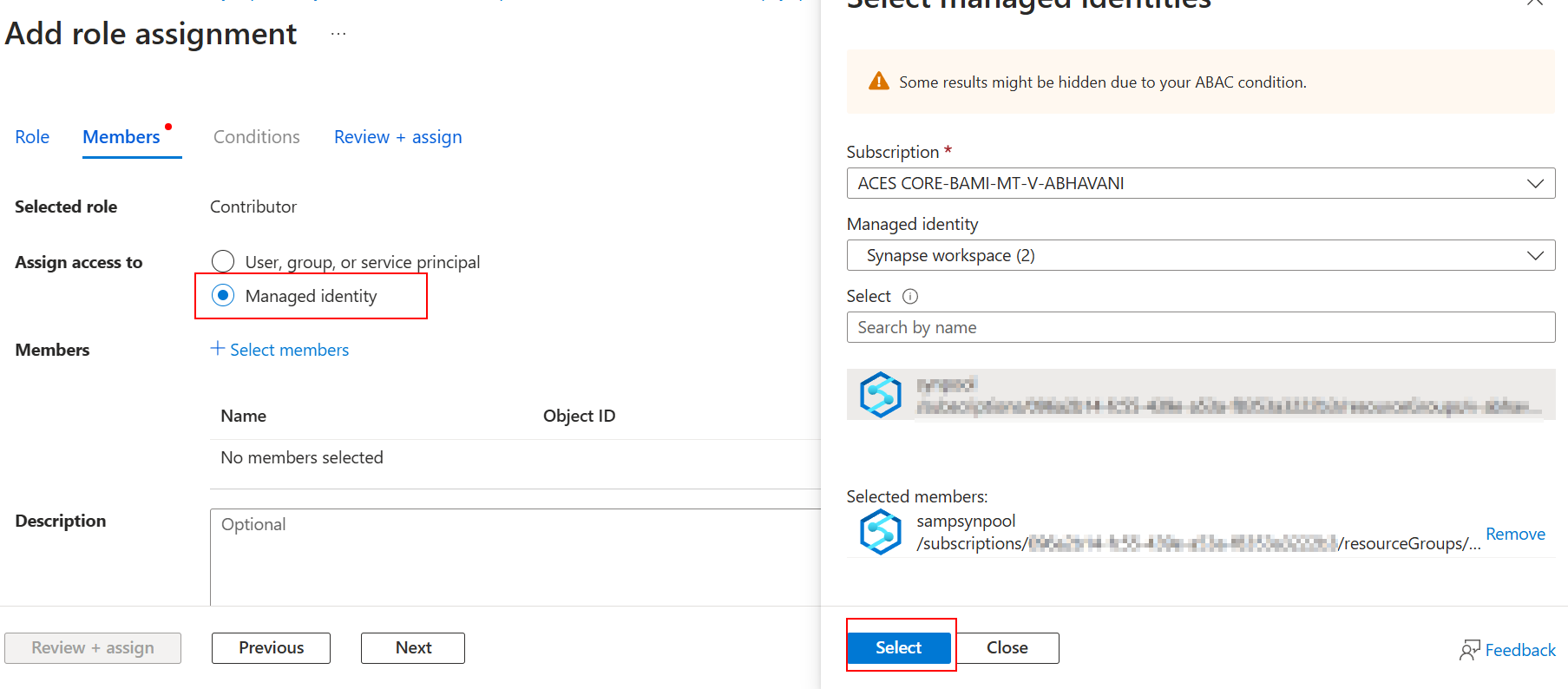Click the Synapse icon next to sampsynpool
This screenshot has width=1568, height=689.
(881, 531)
